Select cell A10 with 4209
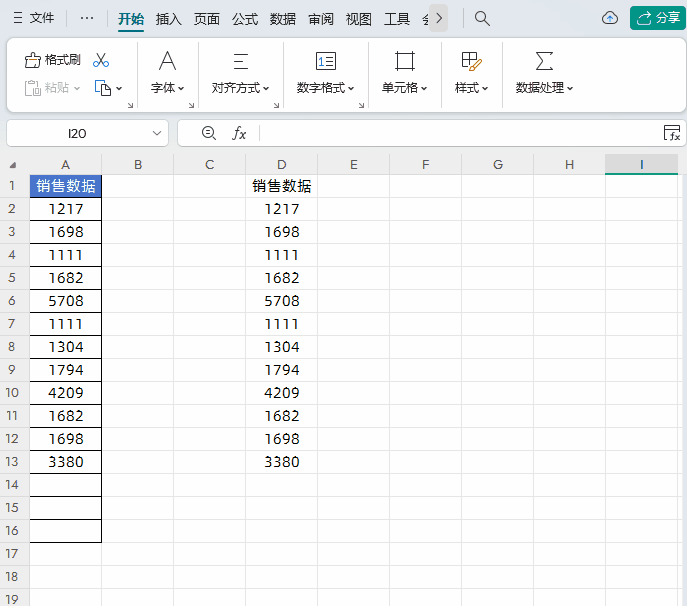Screen dimensions: 687x606 point(66,393)
